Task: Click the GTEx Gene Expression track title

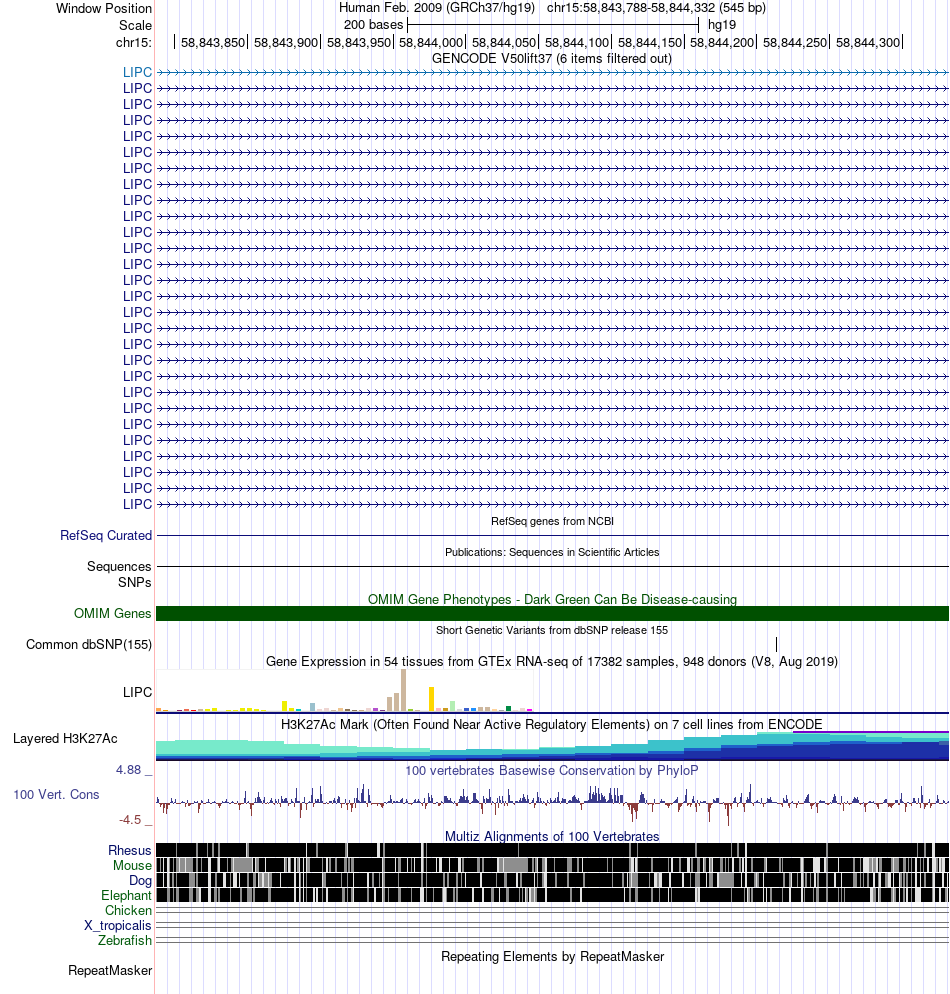Action: 552,661
